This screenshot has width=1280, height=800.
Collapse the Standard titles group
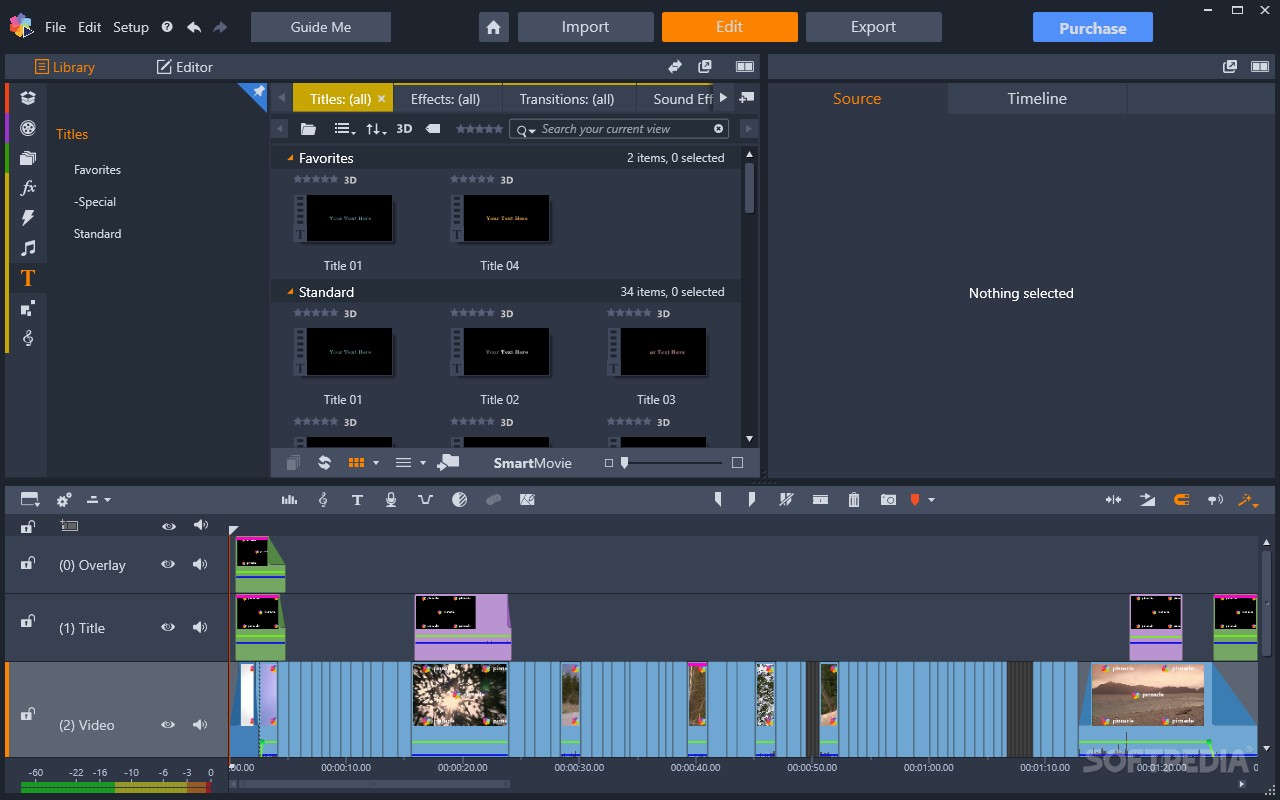[290, 291]
